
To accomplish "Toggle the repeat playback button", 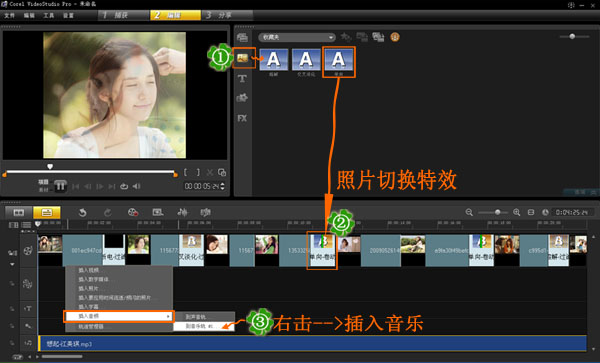I will click(124, 186).
